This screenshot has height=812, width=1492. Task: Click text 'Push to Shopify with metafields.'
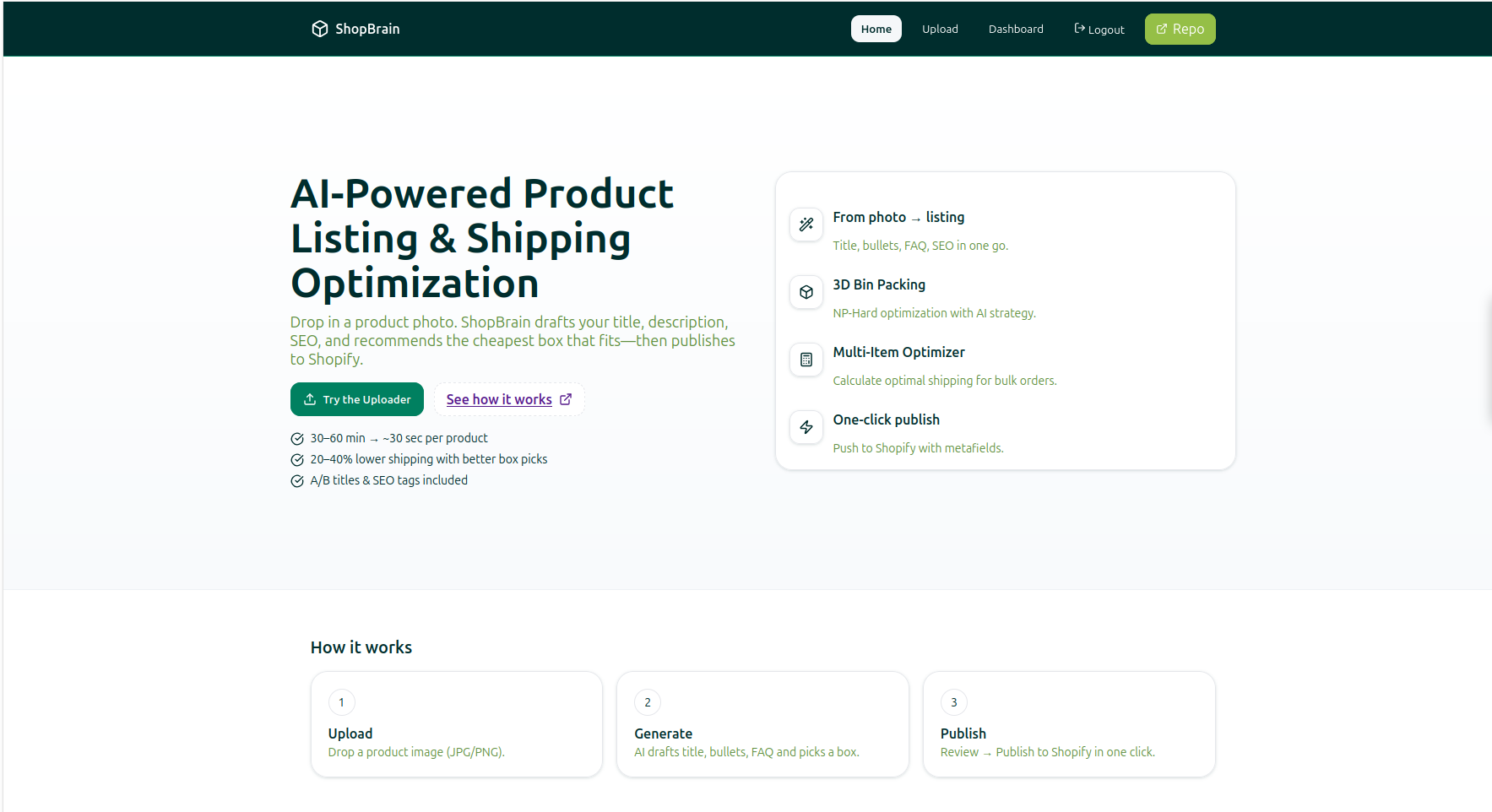point(918,448)
